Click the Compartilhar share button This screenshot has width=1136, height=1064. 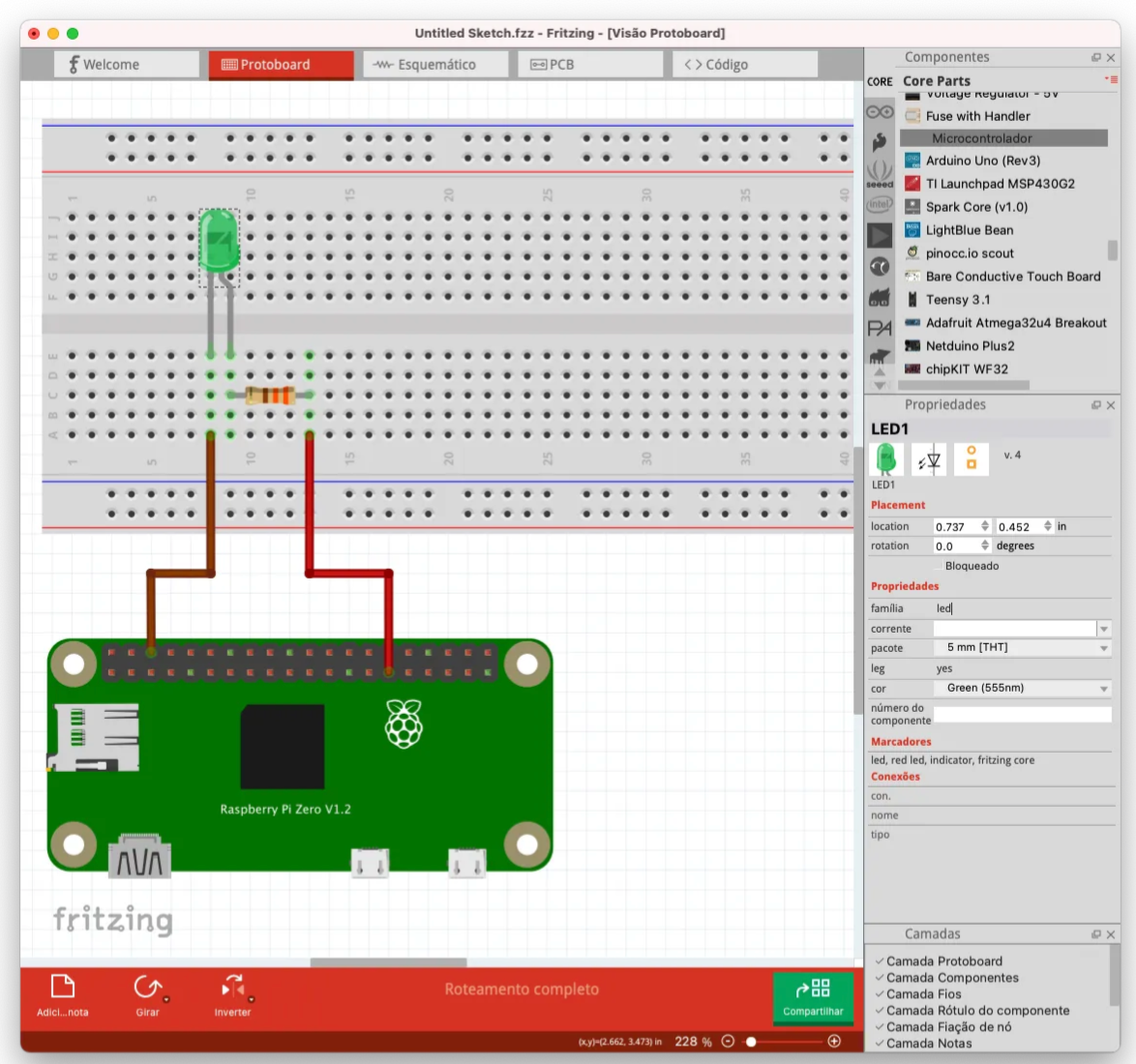pos(813,997)
